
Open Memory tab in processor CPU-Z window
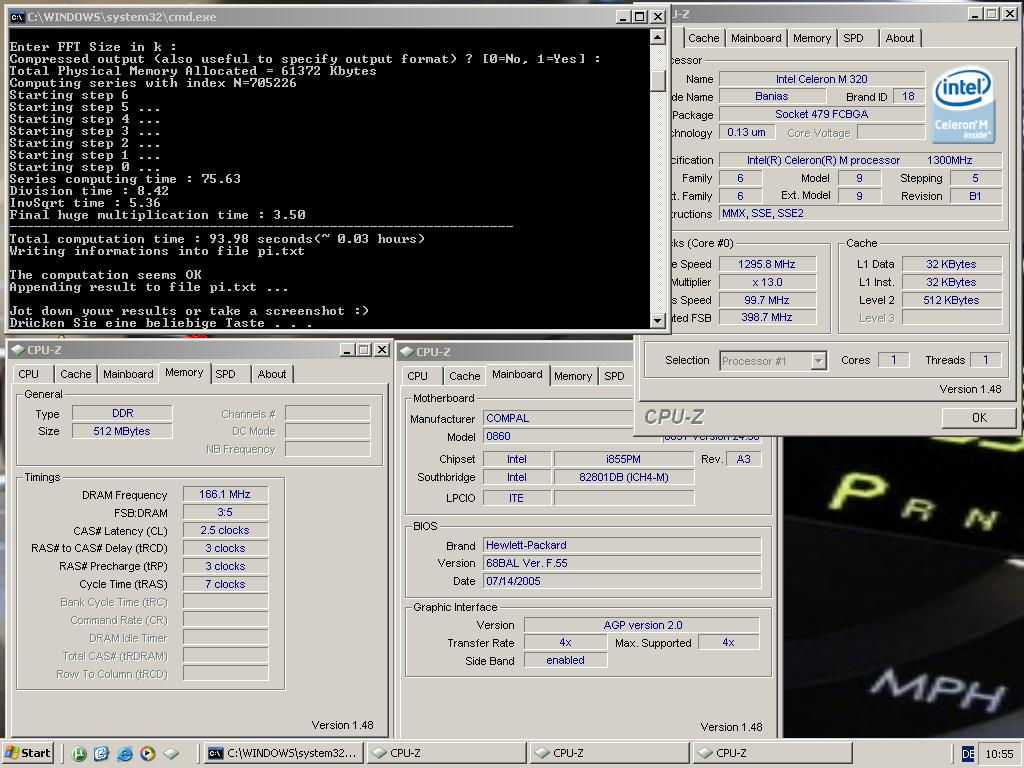812,39
